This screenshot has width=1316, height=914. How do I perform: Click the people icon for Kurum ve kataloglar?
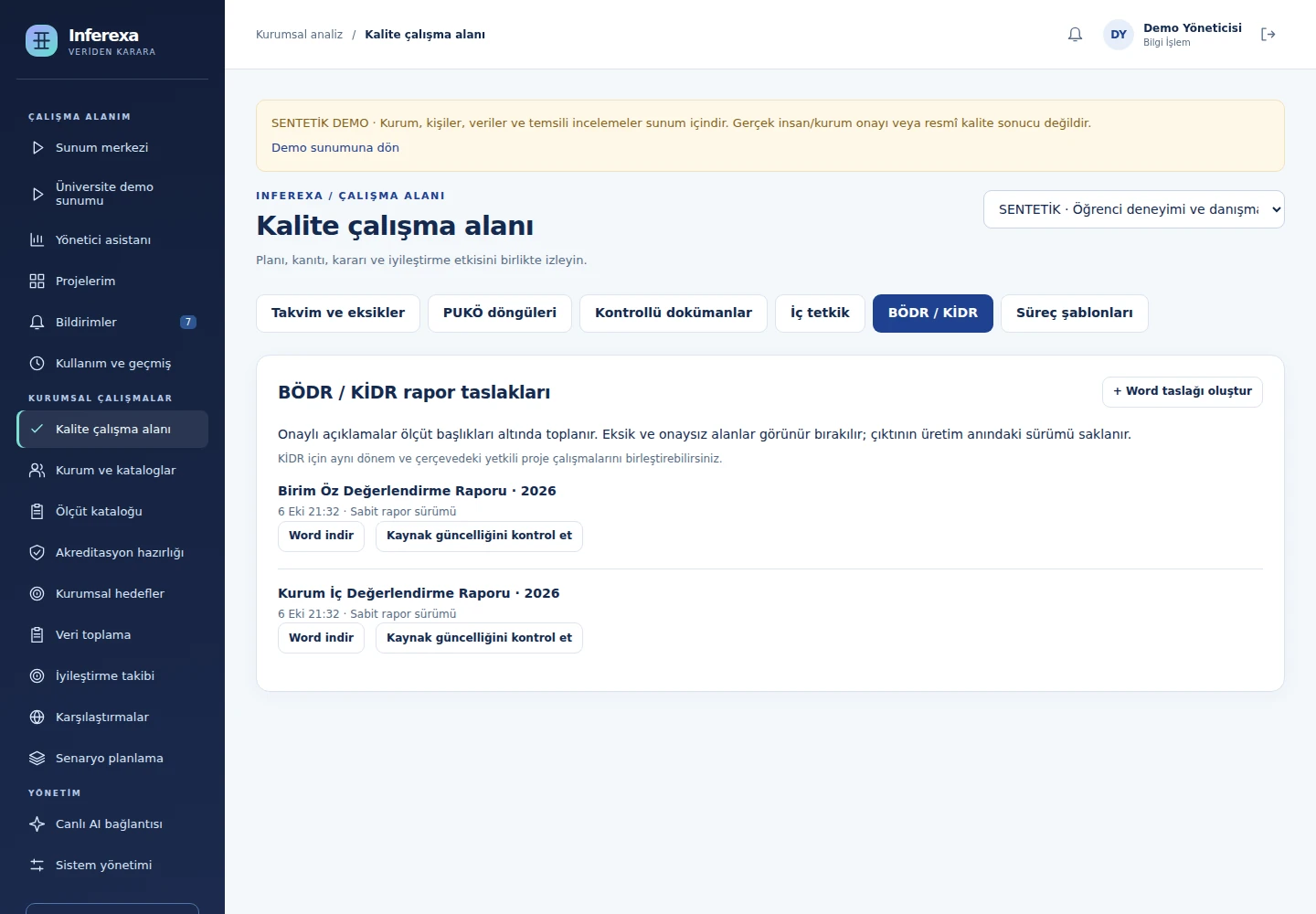click(x=37, y=471)
